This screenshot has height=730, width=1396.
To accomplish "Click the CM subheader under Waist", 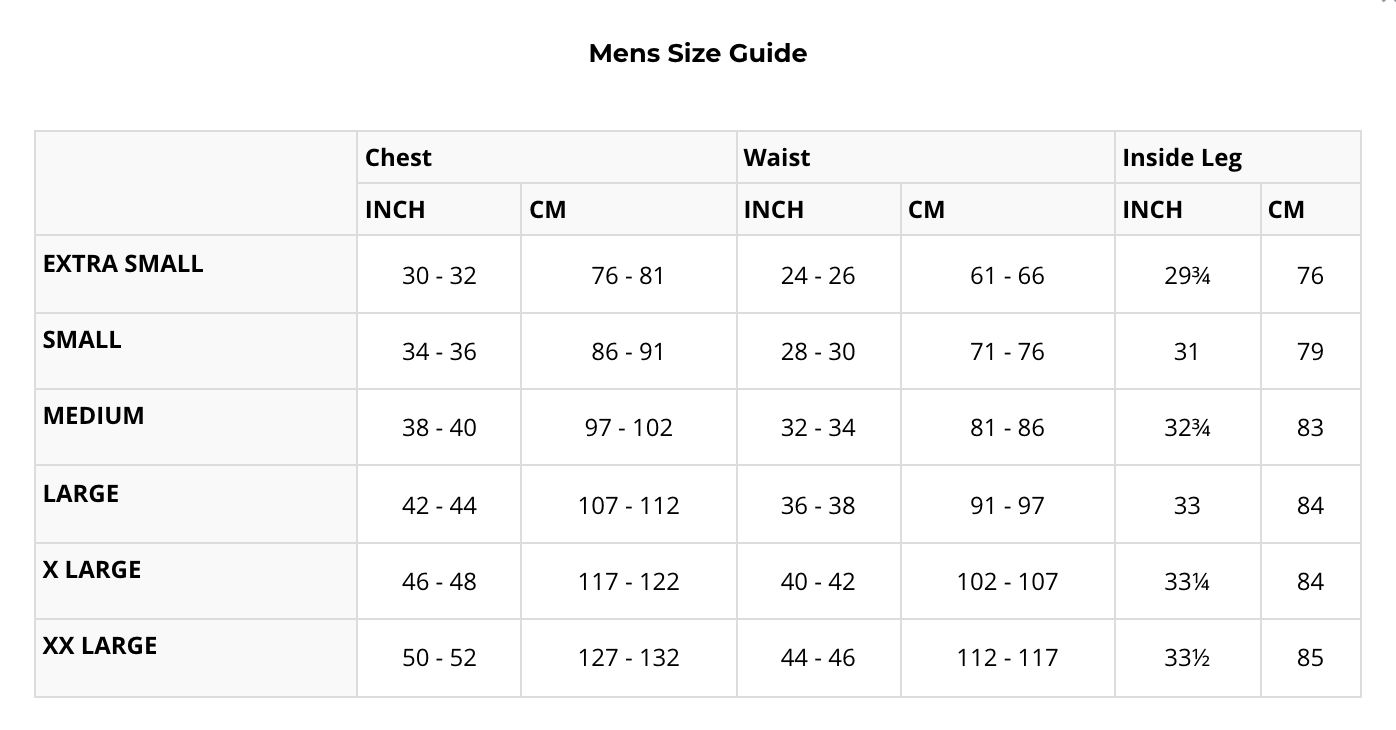I will tap(926, 210).
